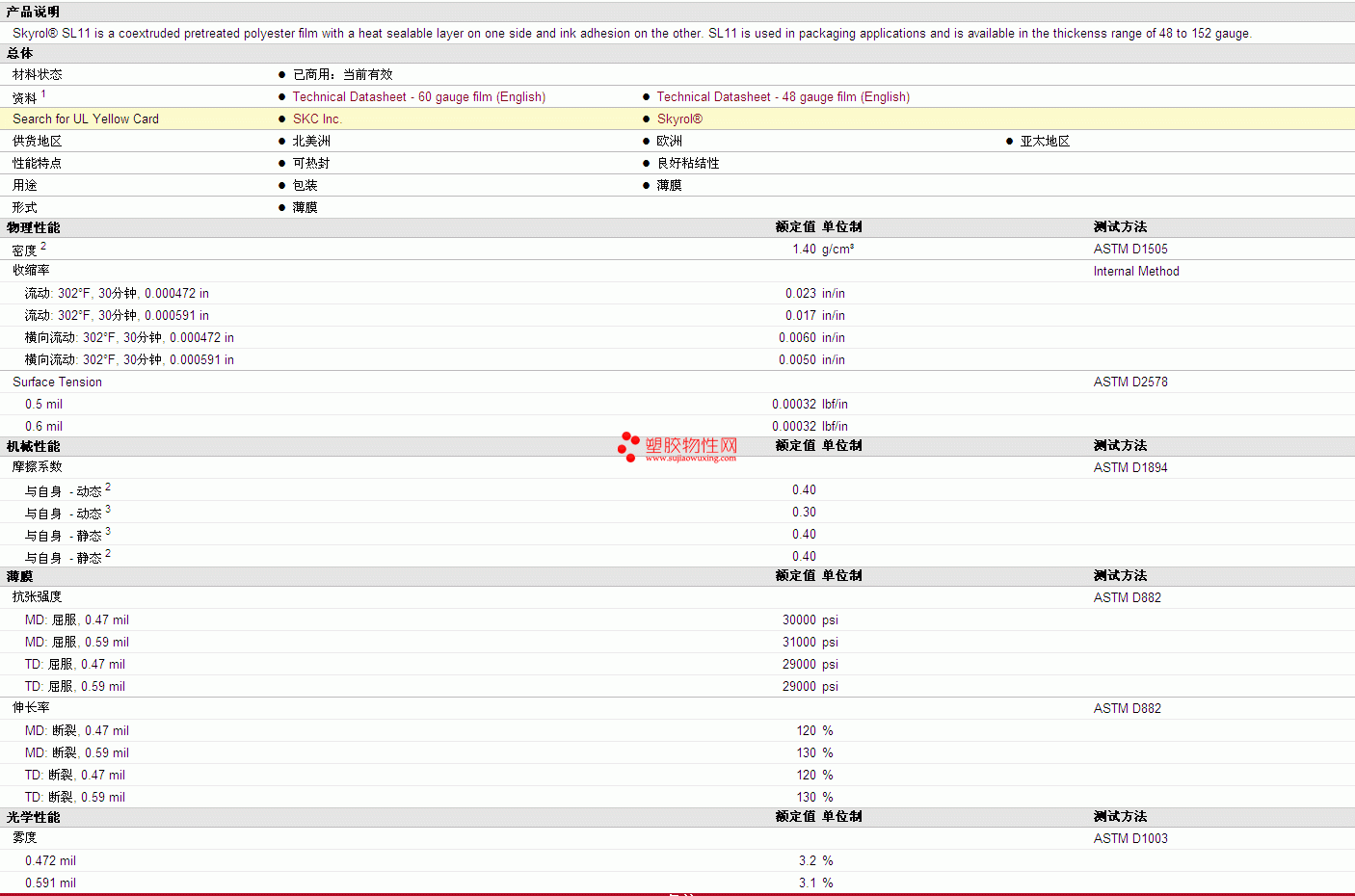Click the 物理性能 section header
This screenshot has height=896, width=1355.
(33, 227)
